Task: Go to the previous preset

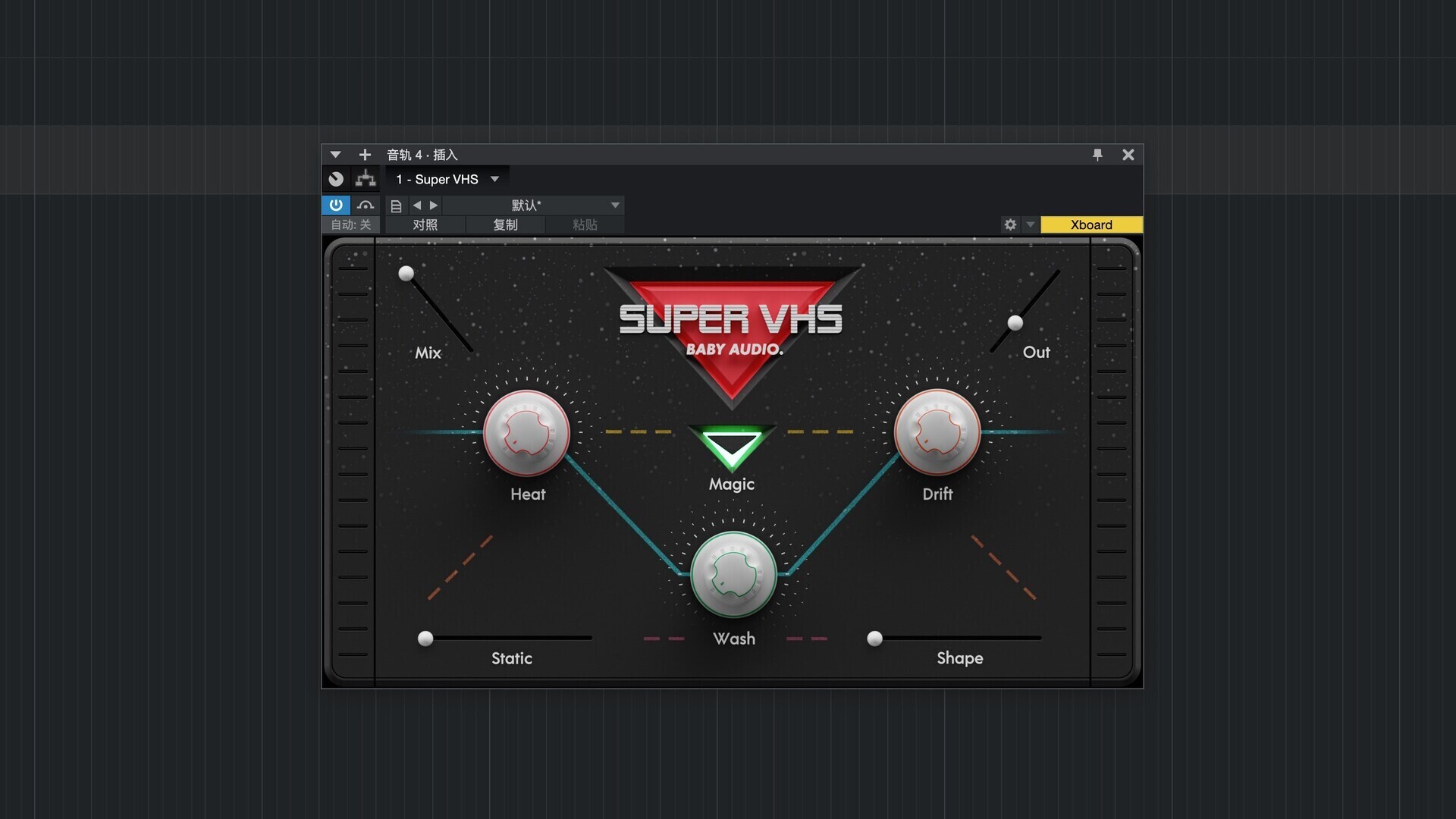Action: click(416, 205)
